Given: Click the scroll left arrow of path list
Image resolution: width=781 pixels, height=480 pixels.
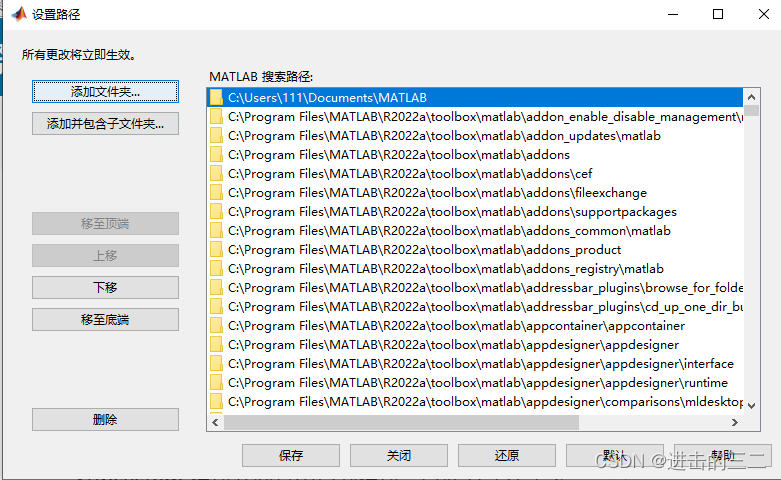Looking at the screenshot, I should 215,422.
